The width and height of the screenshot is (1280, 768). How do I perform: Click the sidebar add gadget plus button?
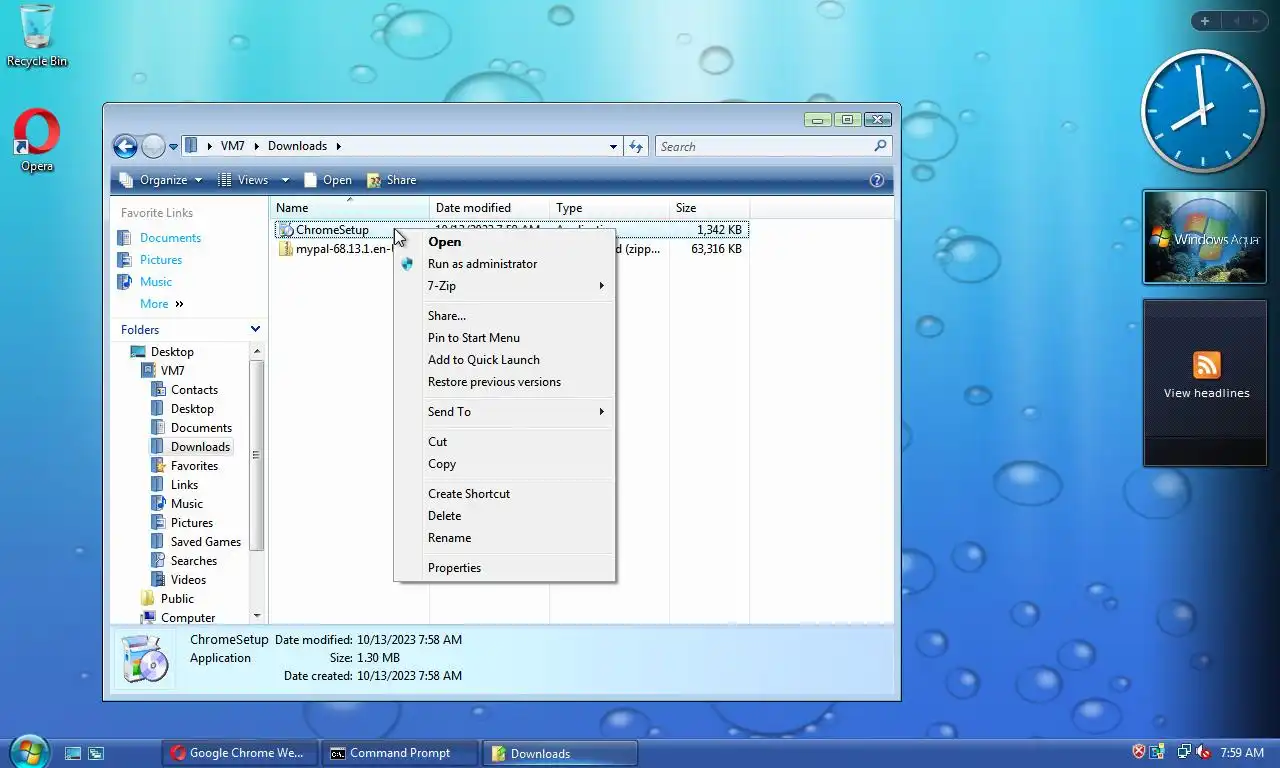1205,21
